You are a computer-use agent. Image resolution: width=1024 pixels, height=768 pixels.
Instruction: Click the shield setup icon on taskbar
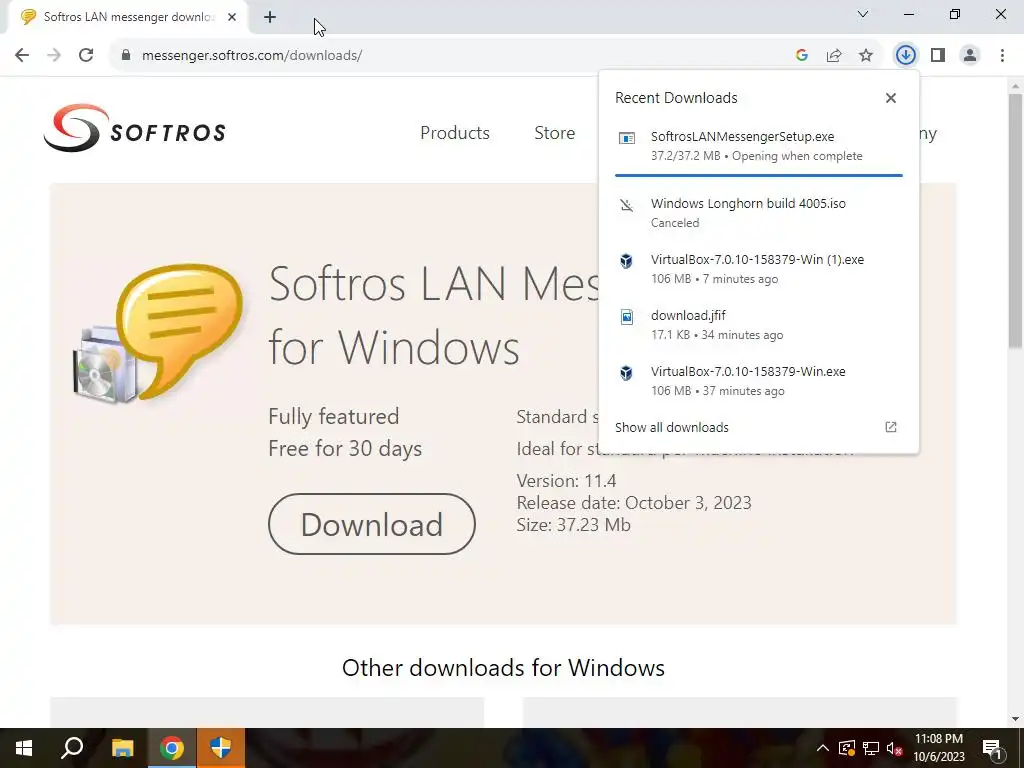tap(221, 748)
